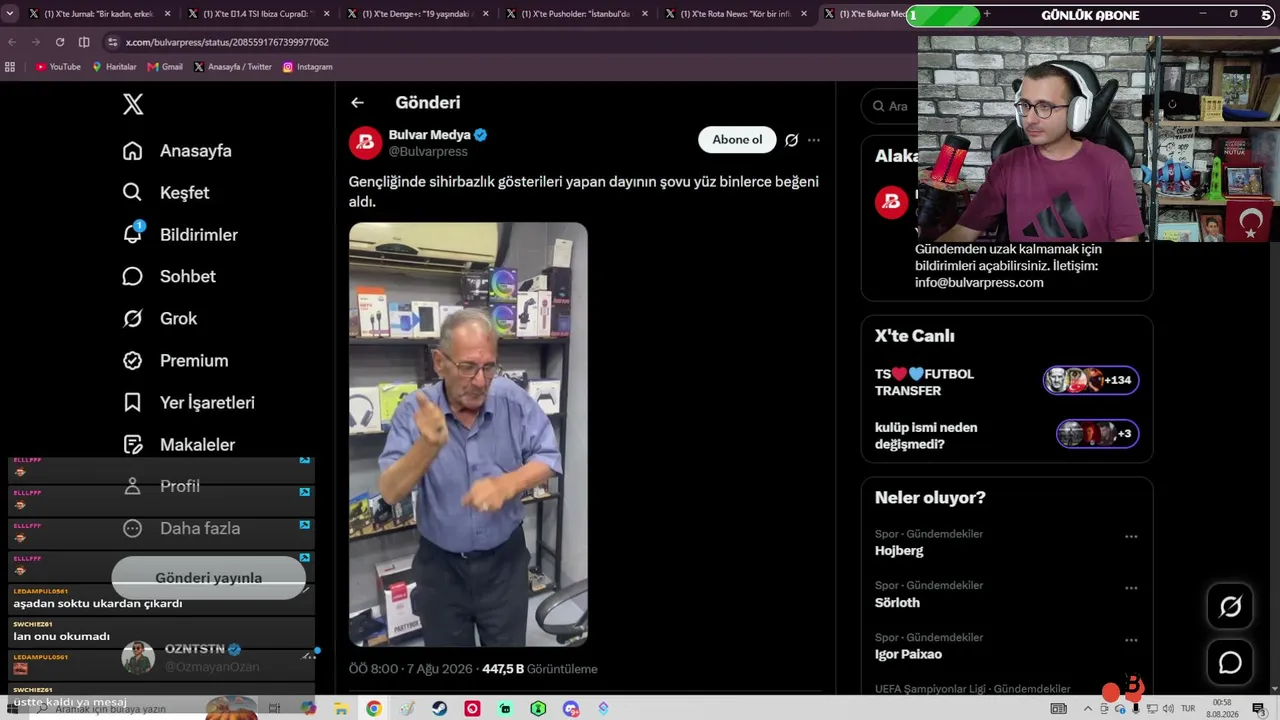Click the Bulvar Medya profile avatar on post

(x=365, y=143)
